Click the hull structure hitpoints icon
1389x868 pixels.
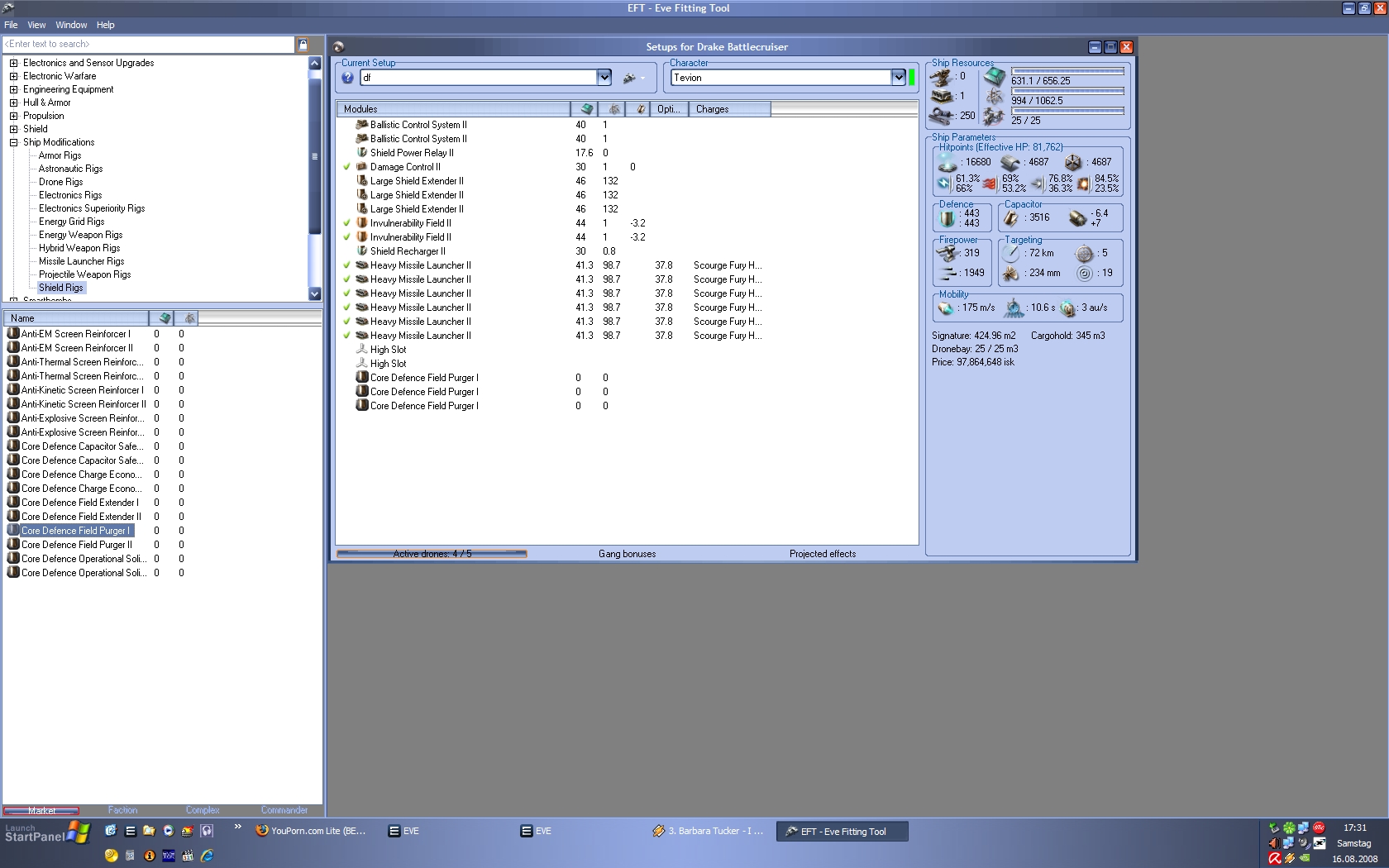coord(1073,163)
